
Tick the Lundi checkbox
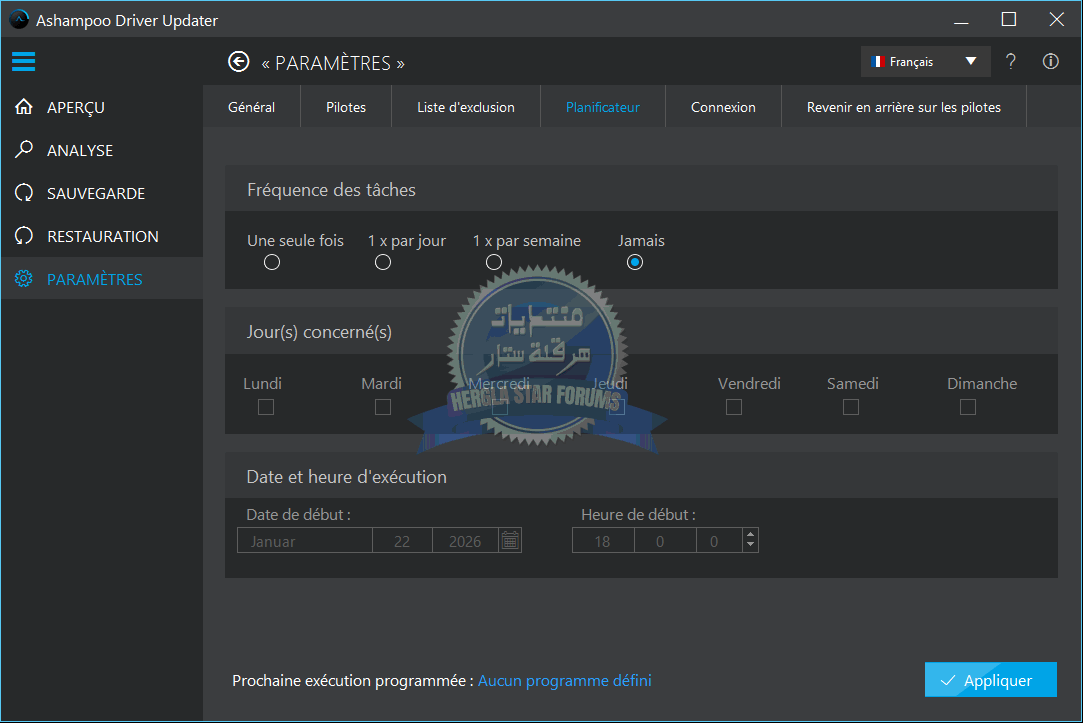[x=266, y=407]
